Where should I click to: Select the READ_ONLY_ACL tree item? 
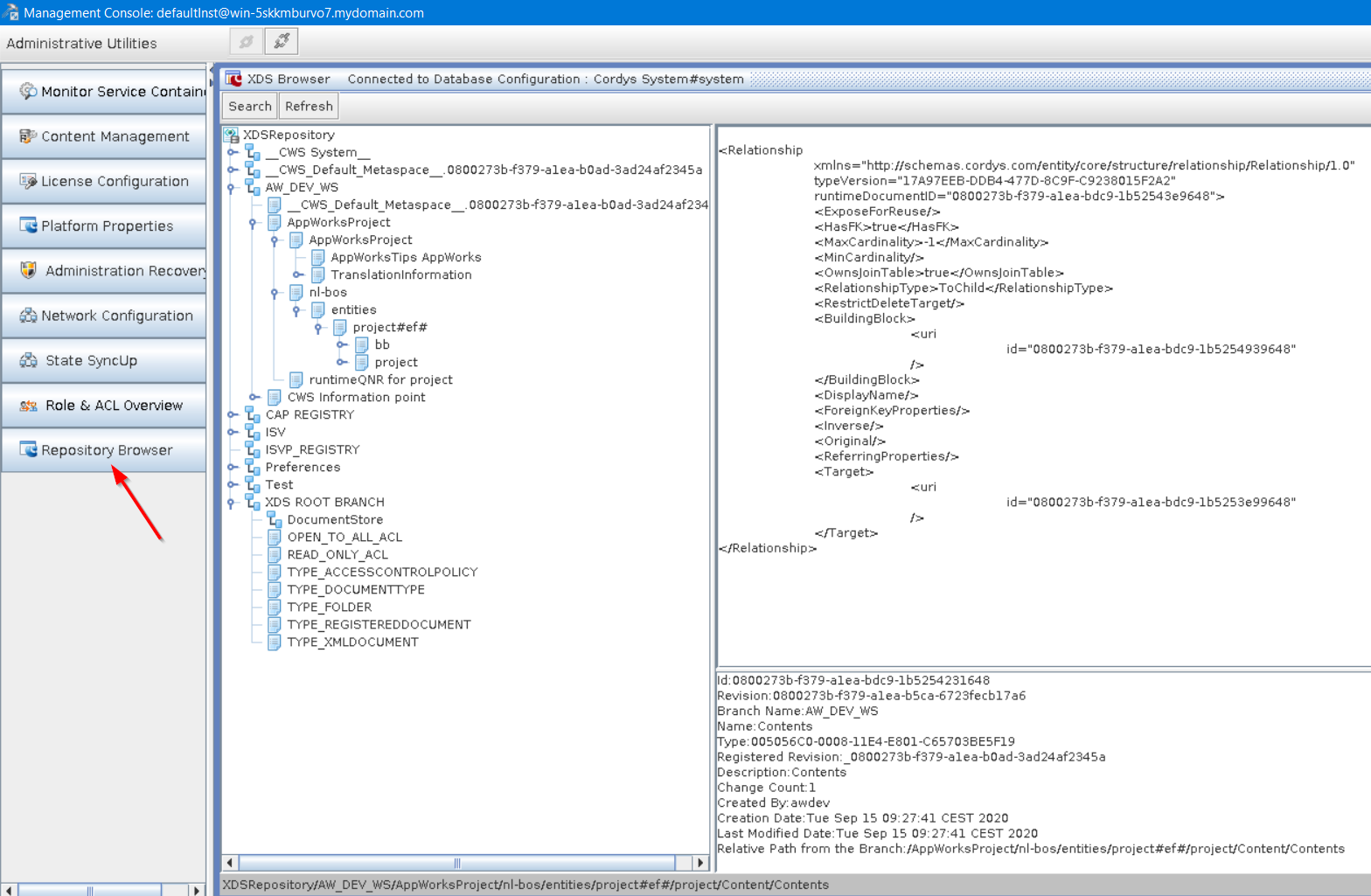point(338,554)
